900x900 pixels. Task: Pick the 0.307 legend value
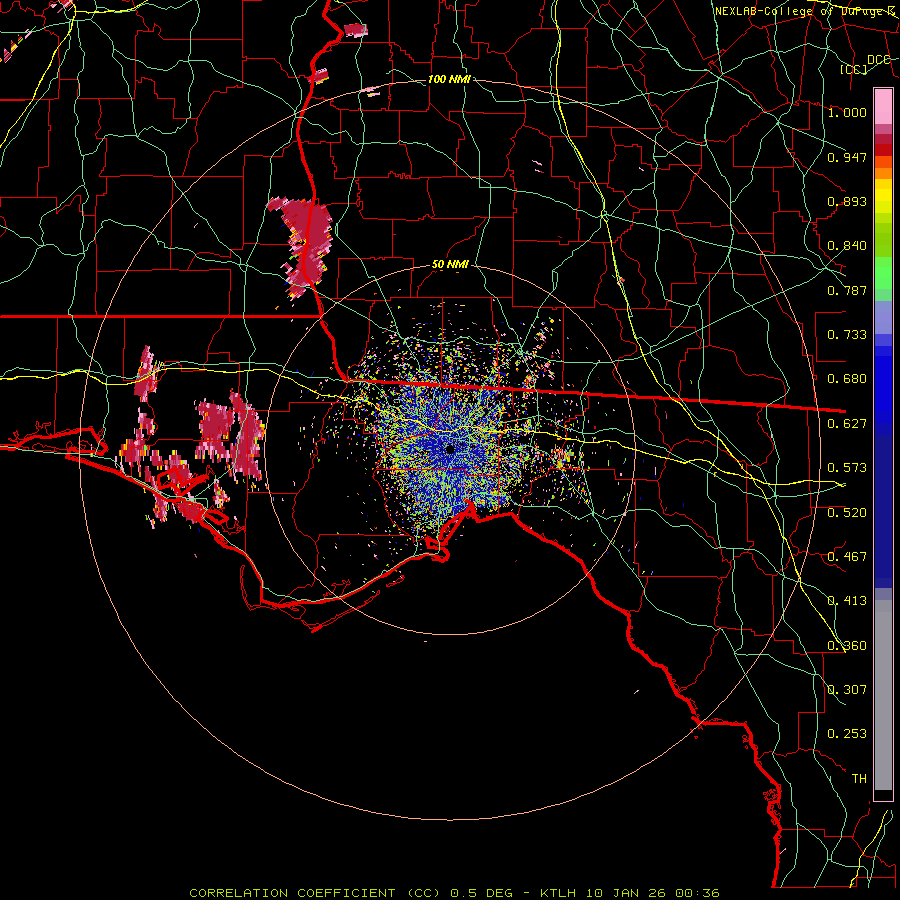click(x=847, y=690)
